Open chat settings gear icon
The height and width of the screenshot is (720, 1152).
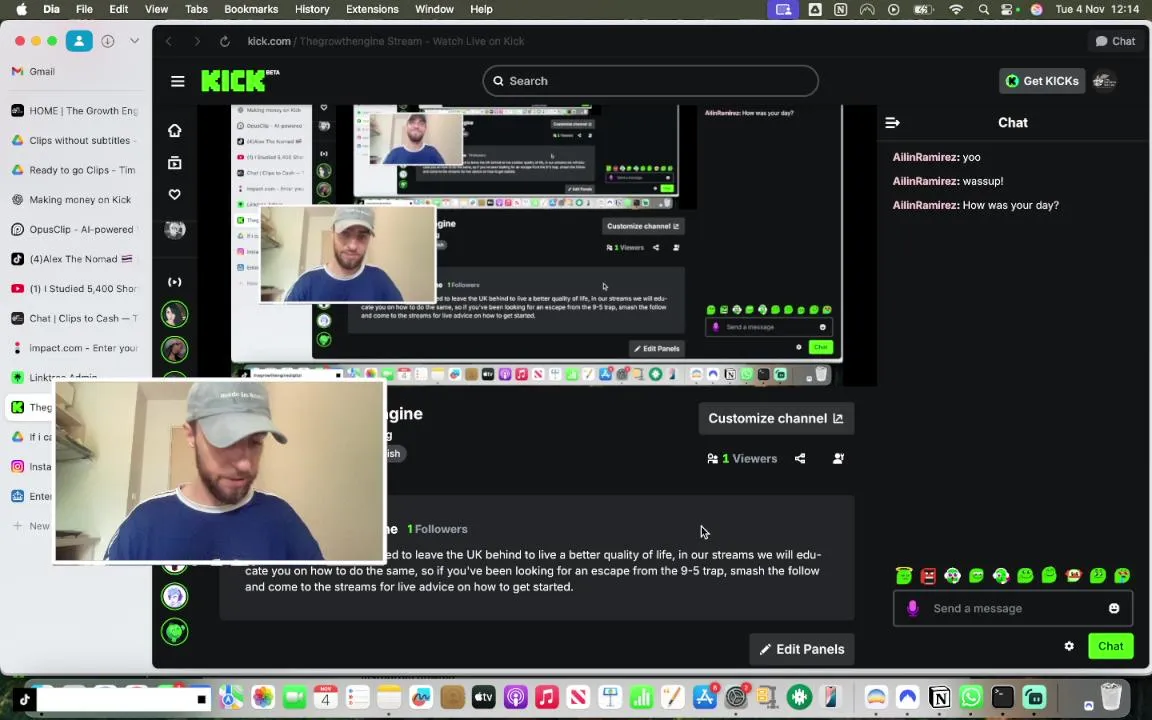[x=1069, y=646]
